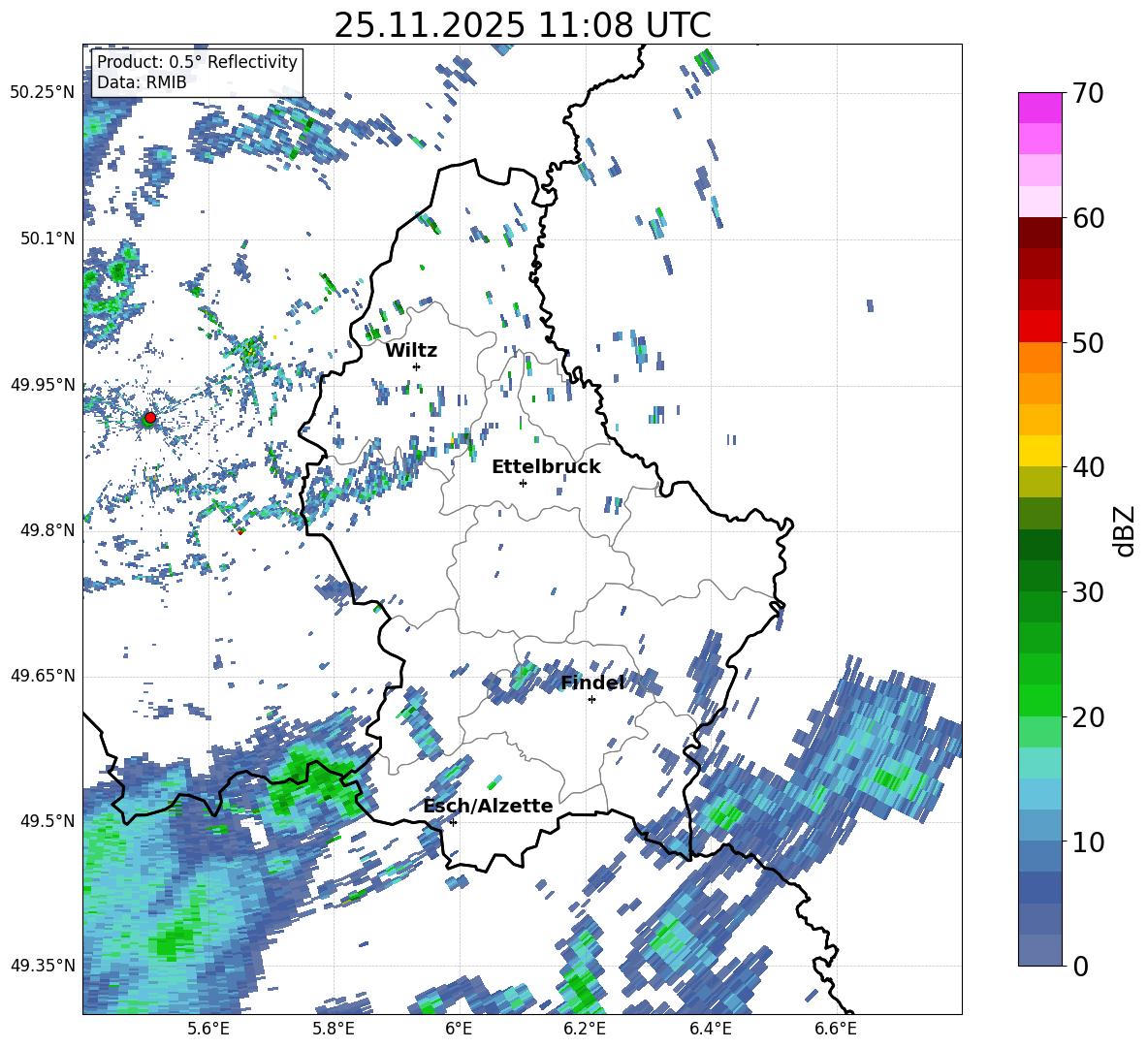Click the 6°E longitude label

click(x=459, y=1029)
